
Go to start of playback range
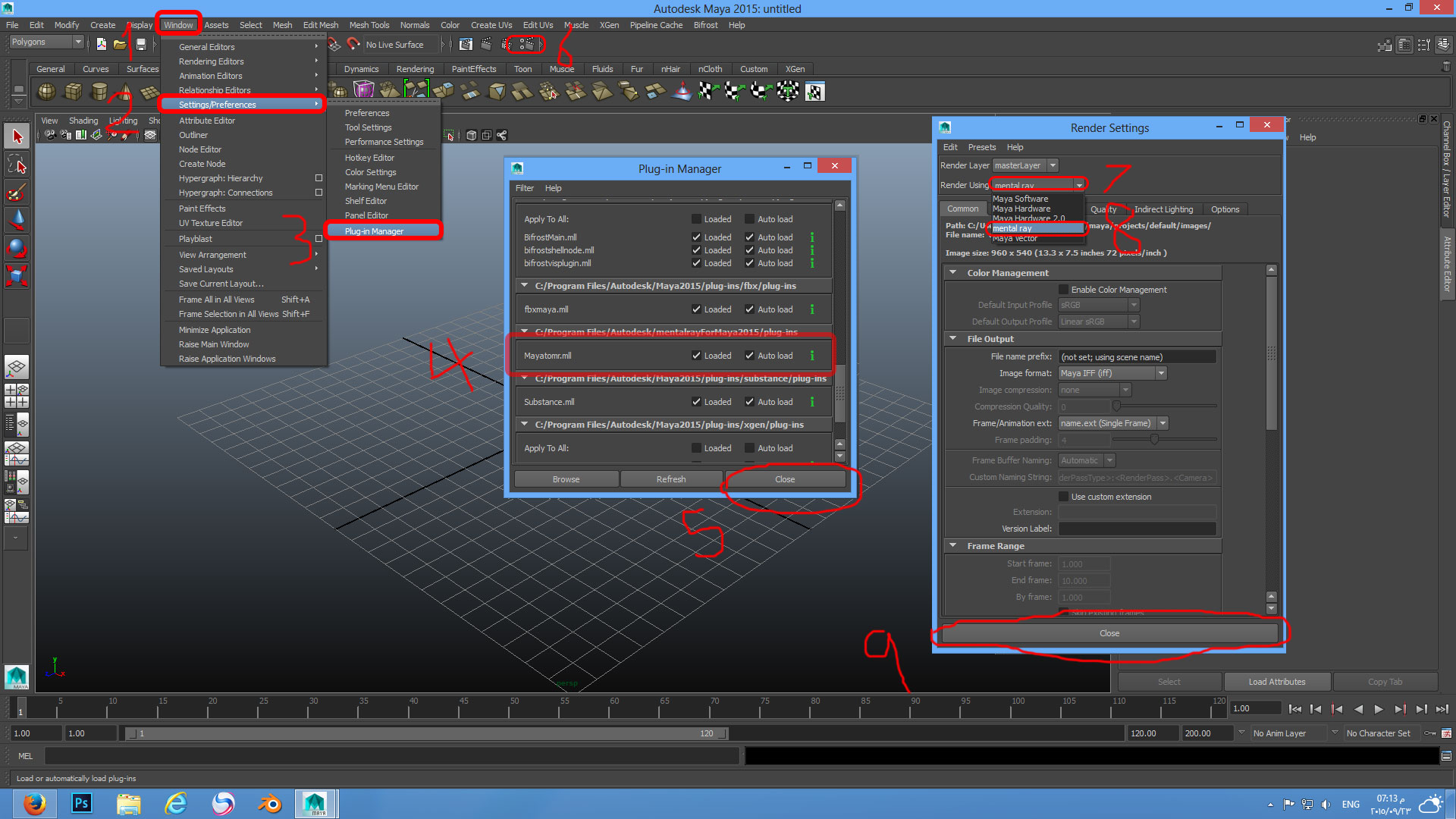click(1295, 709)
